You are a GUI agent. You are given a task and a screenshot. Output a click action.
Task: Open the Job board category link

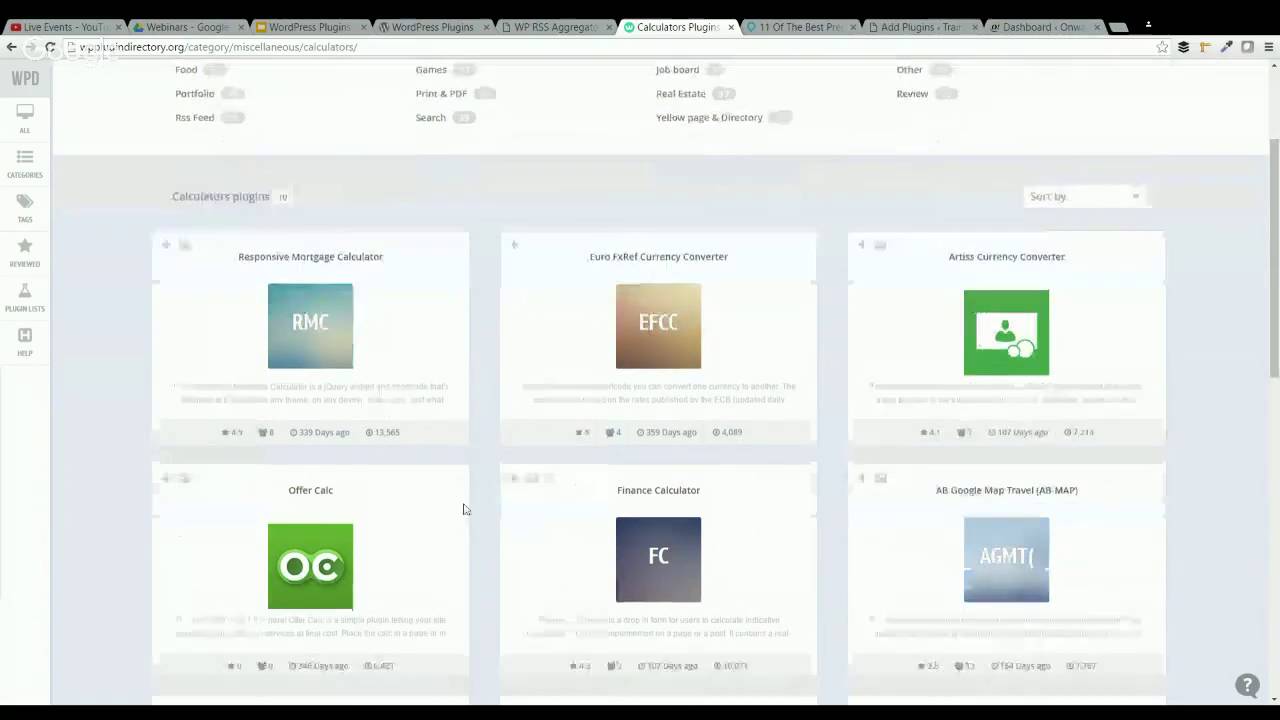677,70
